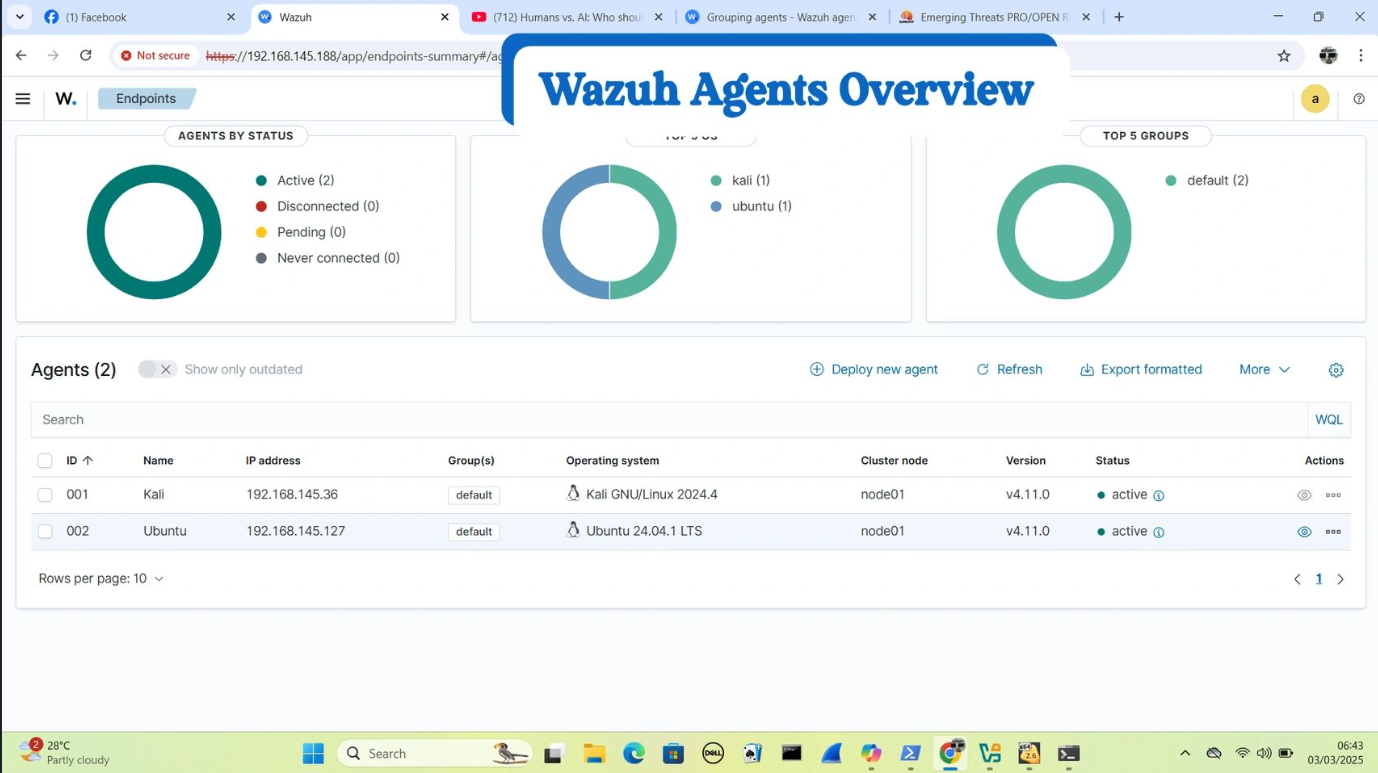Open File Explorer from taskbar
Viewport: 1378px width, 773px height.
[x=594, y=754]
